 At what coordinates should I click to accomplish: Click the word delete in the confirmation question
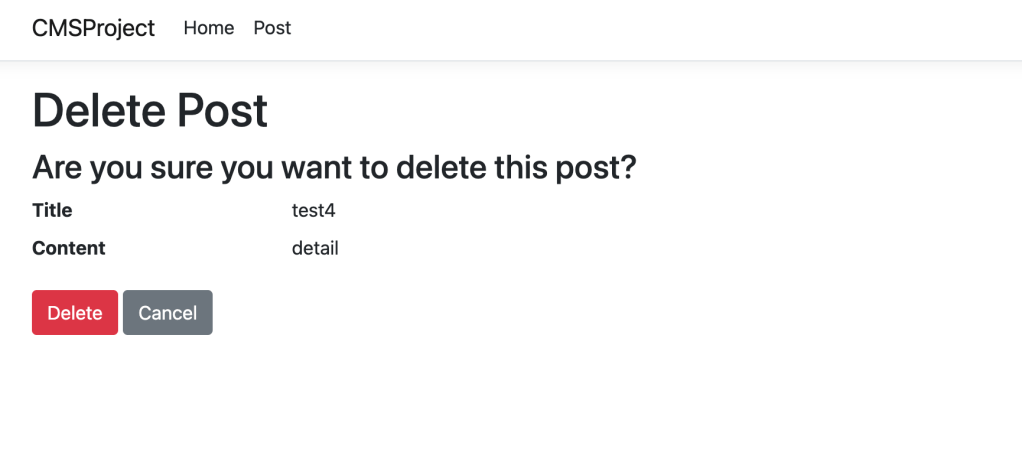click(x=441, y=167)
